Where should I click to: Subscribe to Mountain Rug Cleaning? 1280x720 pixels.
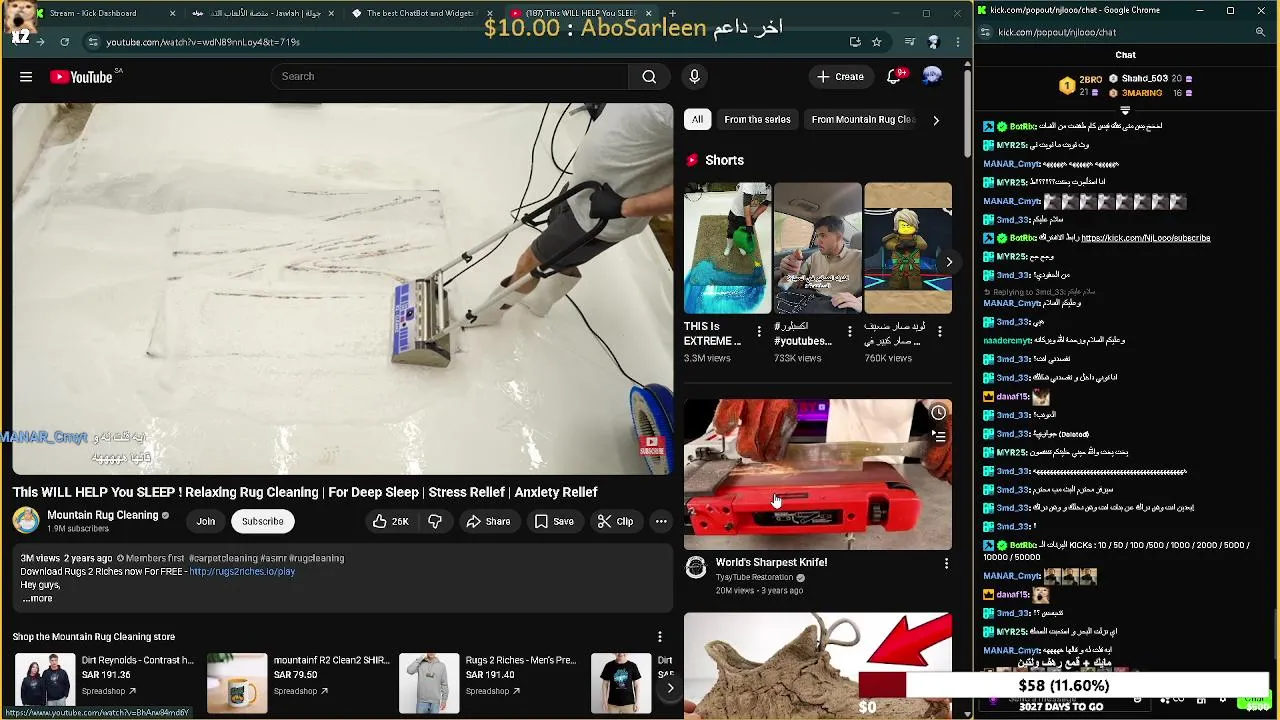coord(262,521)
